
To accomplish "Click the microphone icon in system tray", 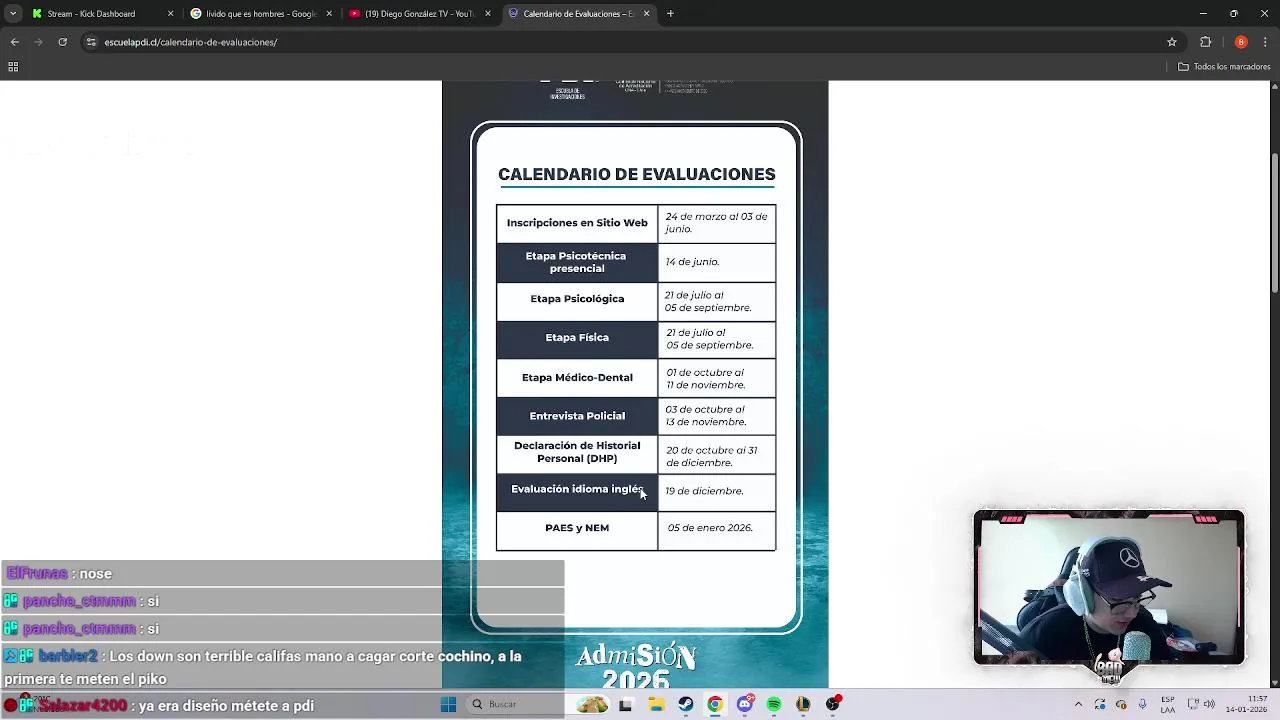I will click(1142, 705).
